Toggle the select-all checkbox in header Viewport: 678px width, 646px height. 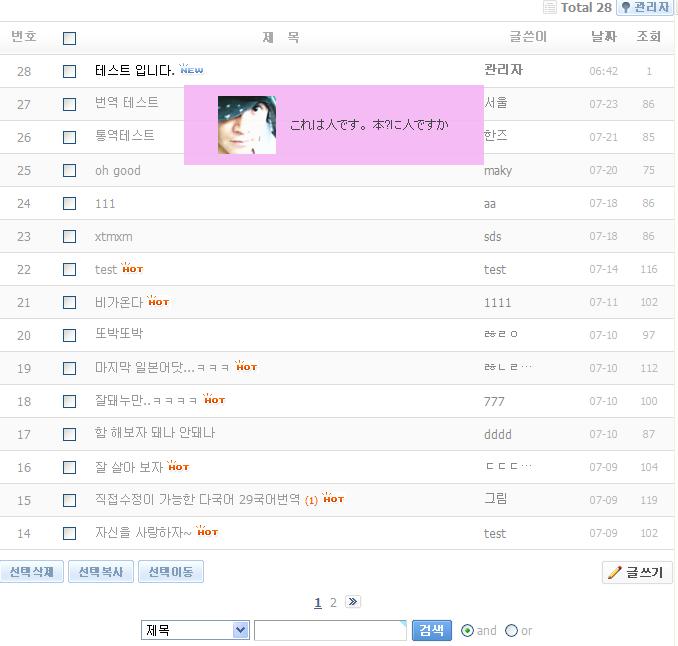(69, 38)
